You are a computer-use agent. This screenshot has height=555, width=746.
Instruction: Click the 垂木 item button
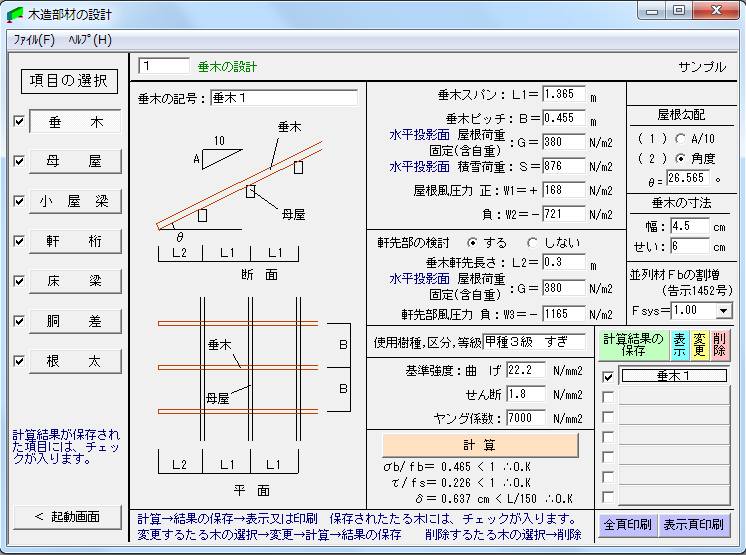[x=75, y=121]
